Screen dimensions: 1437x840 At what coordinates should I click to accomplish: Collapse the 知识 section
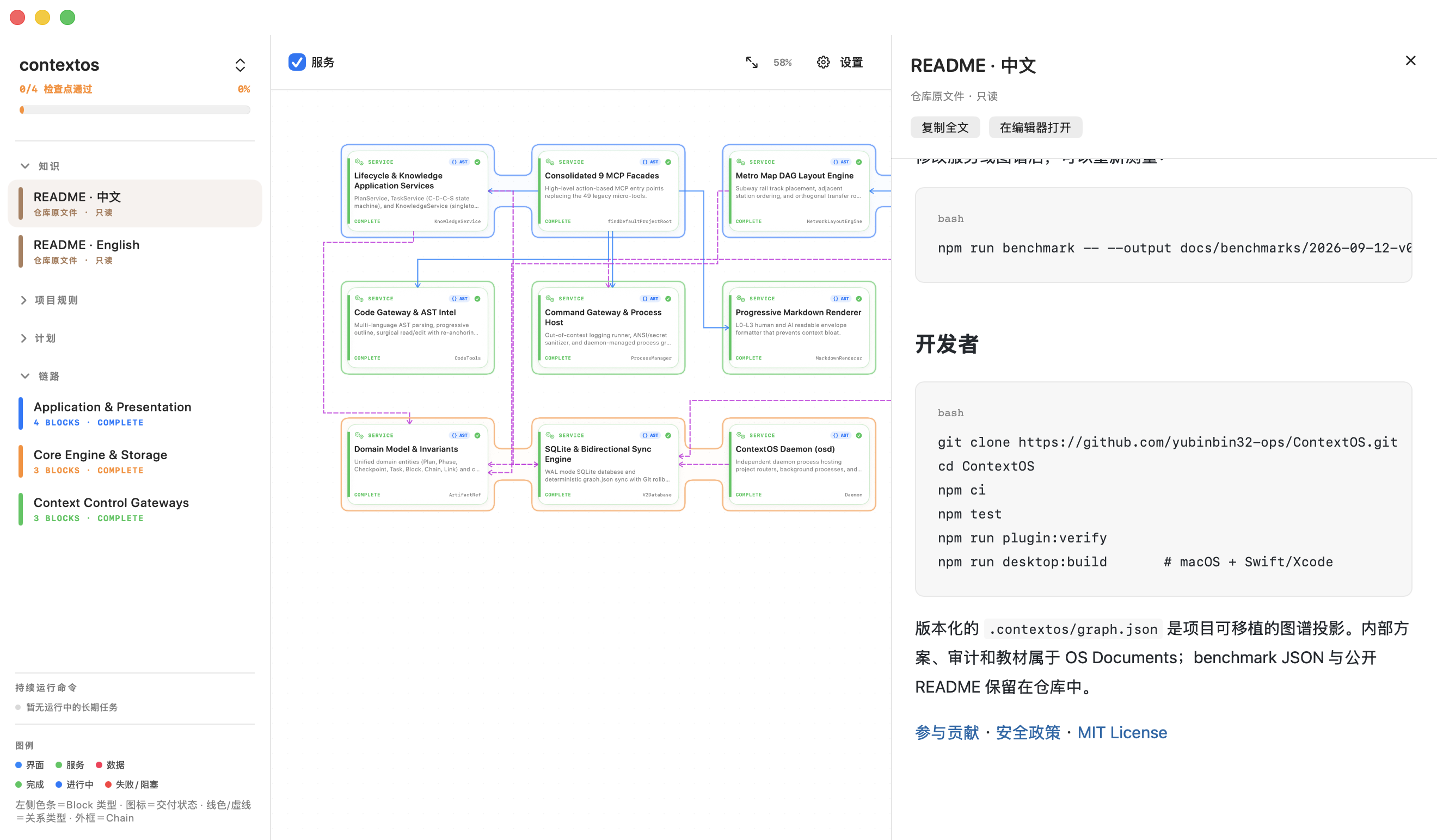[25, 166]
